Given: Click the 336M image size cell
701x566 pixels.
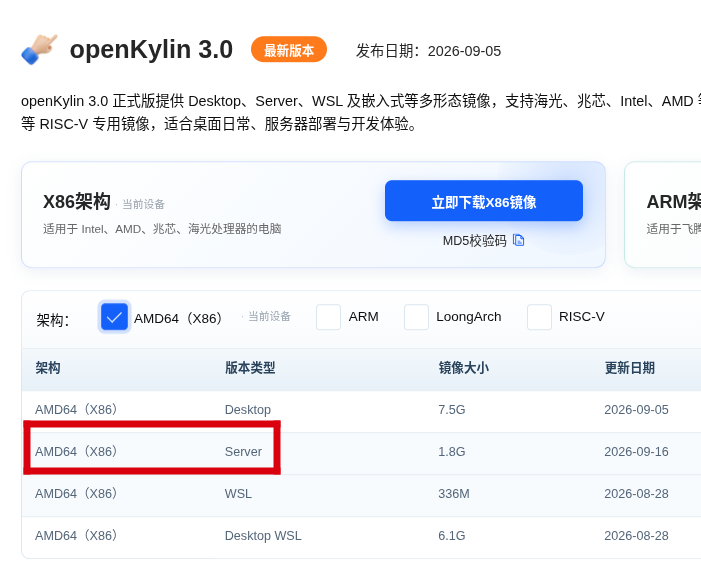Looking at the screenshot, I should 454,494.
